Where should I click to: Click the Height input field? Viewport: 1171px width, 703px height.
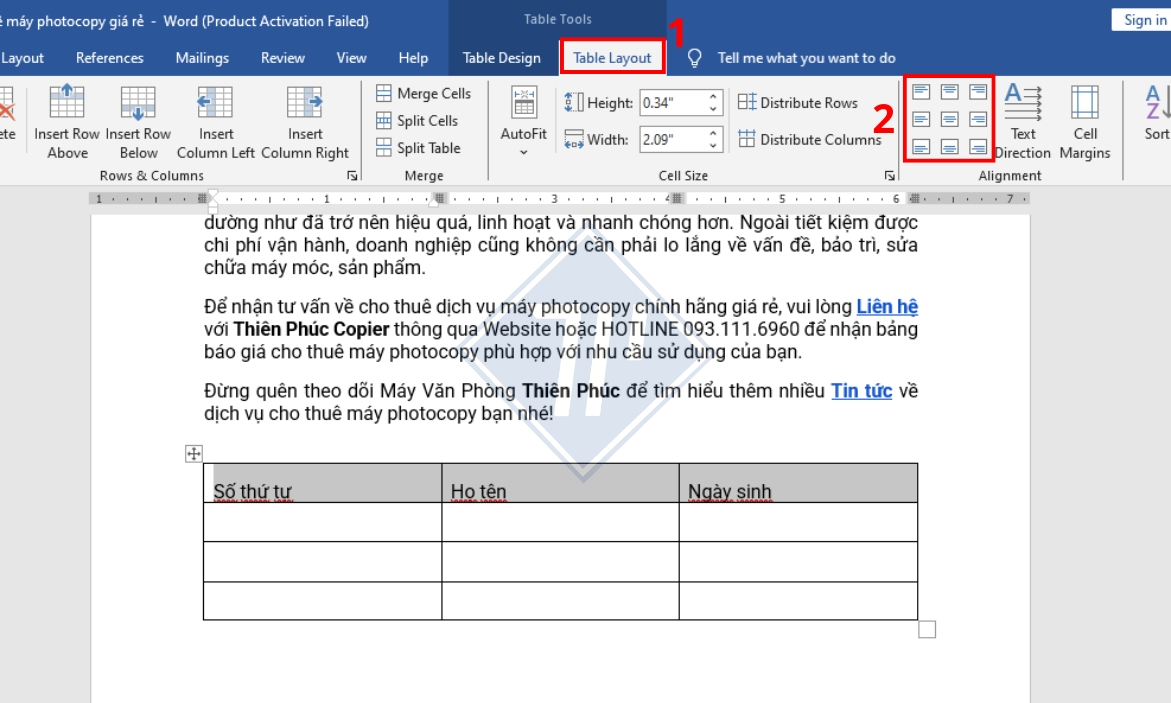coord(672,102)
